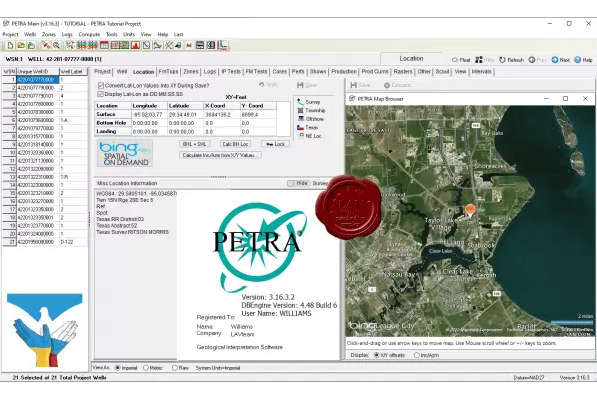Select the Raw units radio button

coord(174,368)
